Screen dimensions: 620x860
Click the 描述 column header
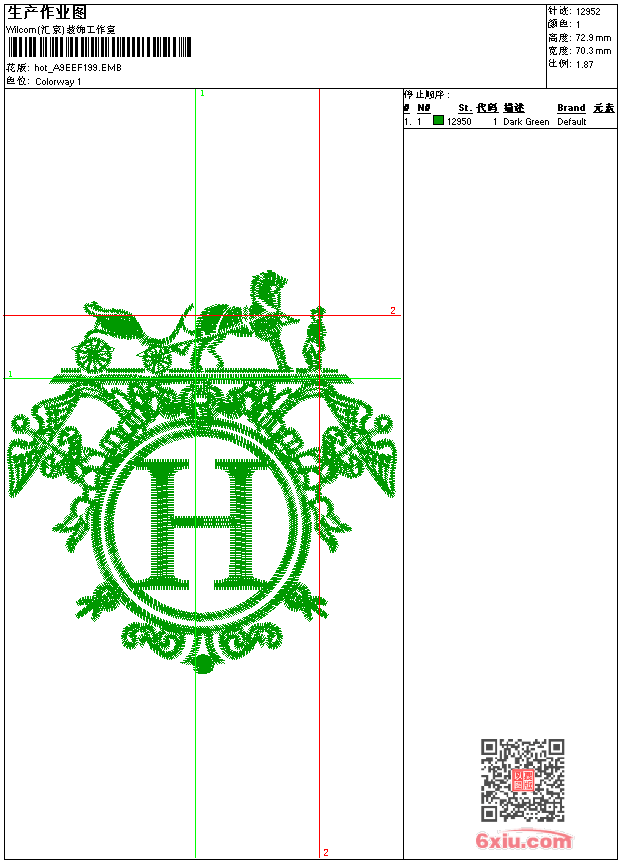[x=514, y=108]
